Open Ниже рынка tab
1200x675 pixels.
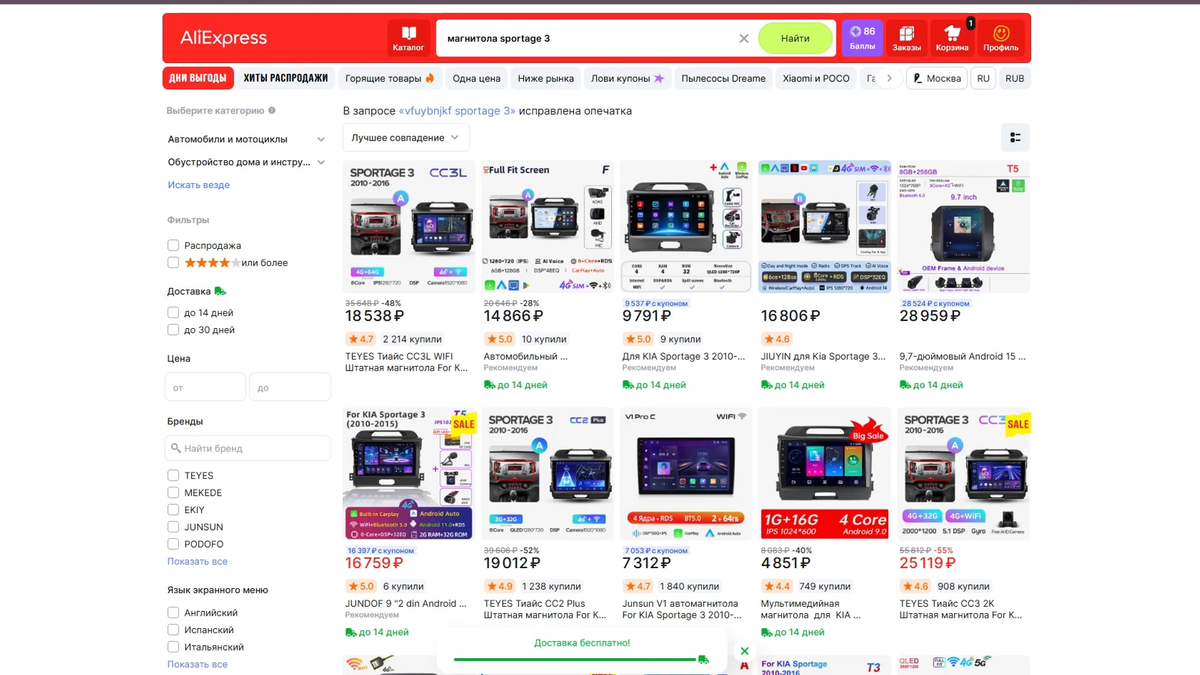(546, 78)
